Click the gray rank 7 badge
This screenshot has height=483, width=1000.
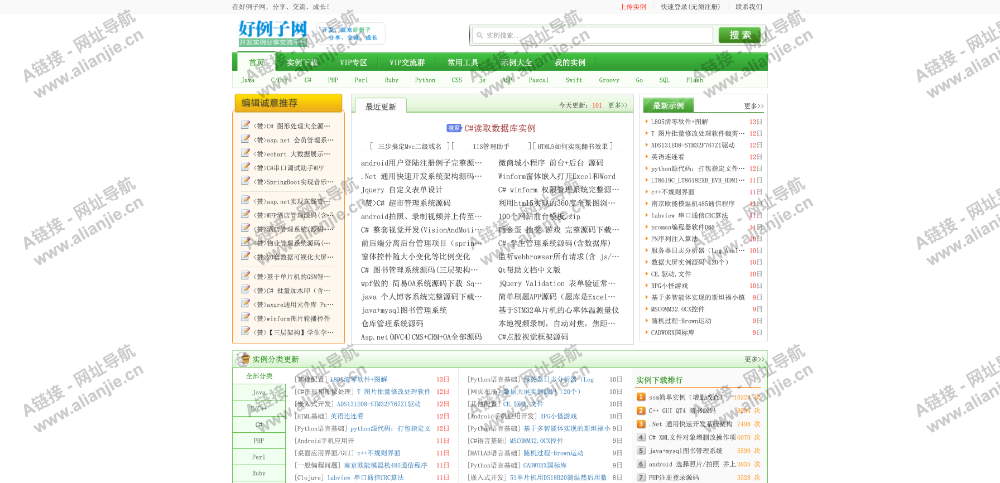(642, 477)
